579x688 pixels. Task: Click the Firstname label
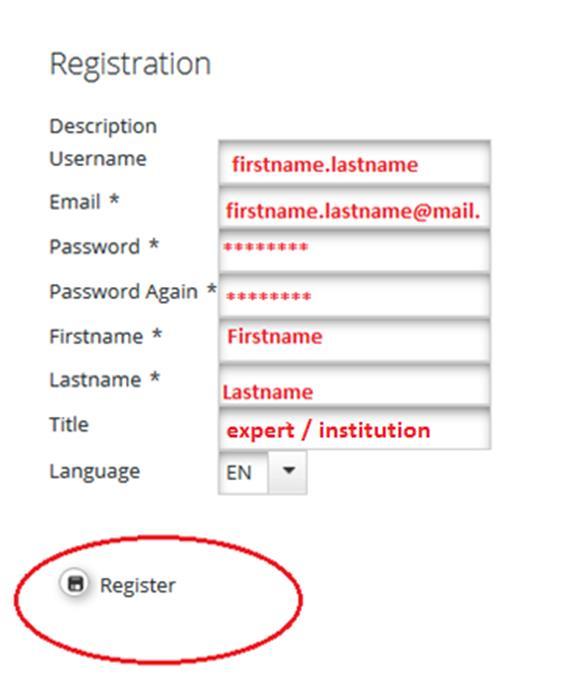96,337
